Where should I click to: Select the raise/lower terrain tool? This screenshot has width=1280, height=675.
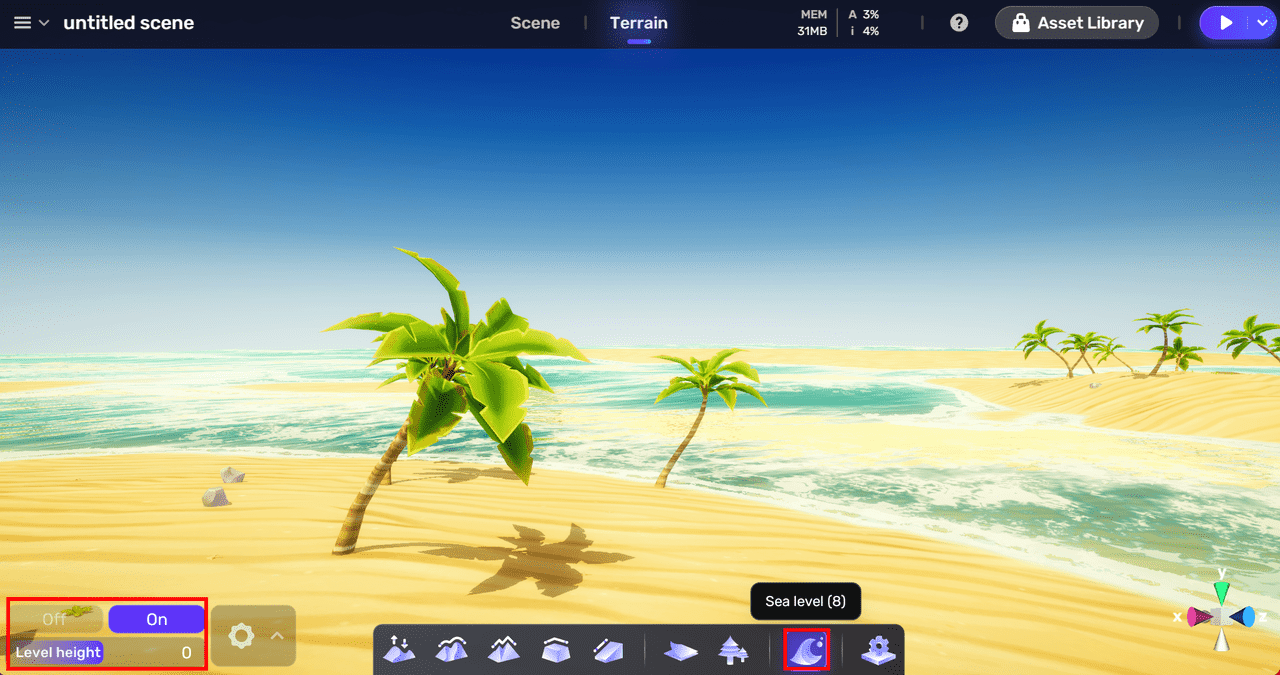pyautogui.click(x=400, y=650)
